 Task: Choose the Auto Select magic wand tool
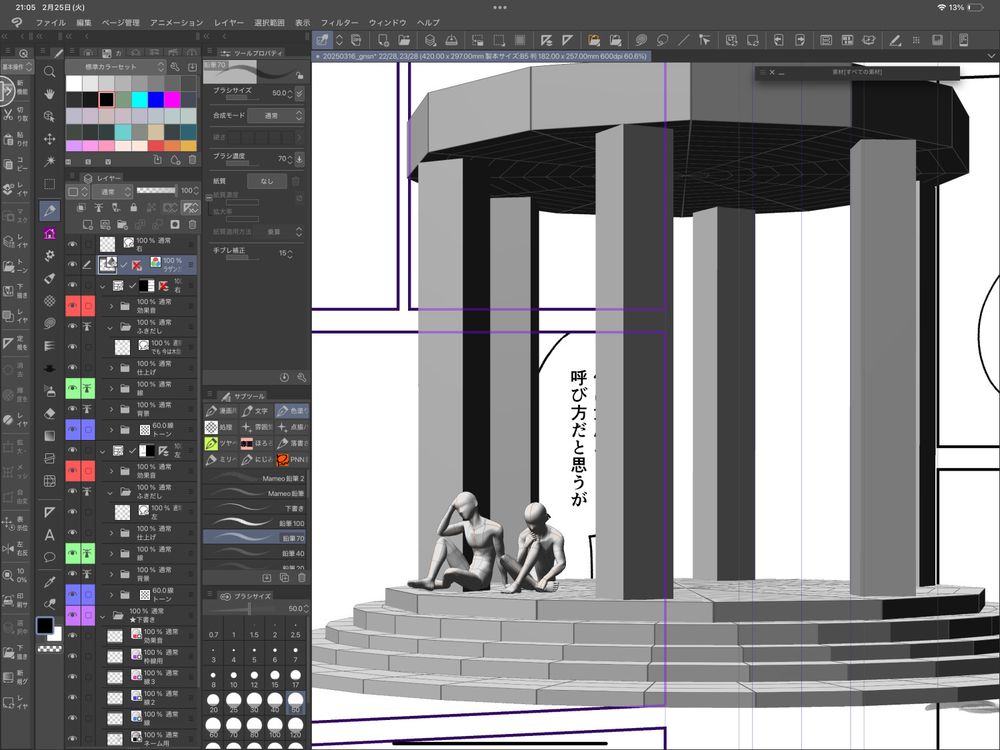(x=49, y=160)
